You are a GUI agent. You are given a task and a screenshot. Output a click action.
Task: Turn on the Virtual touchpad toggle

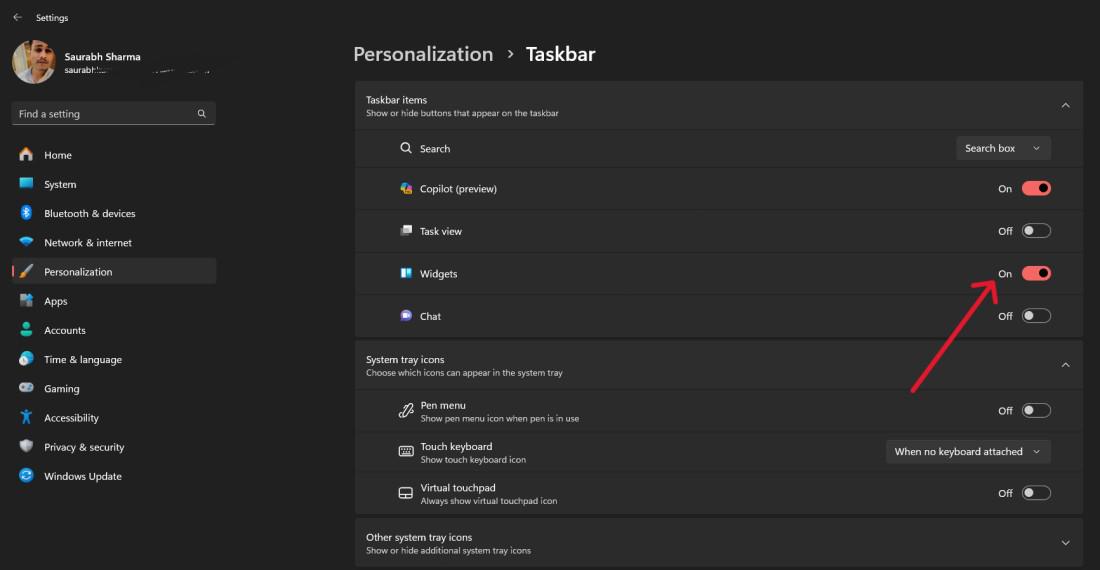tap(1036, 493)
